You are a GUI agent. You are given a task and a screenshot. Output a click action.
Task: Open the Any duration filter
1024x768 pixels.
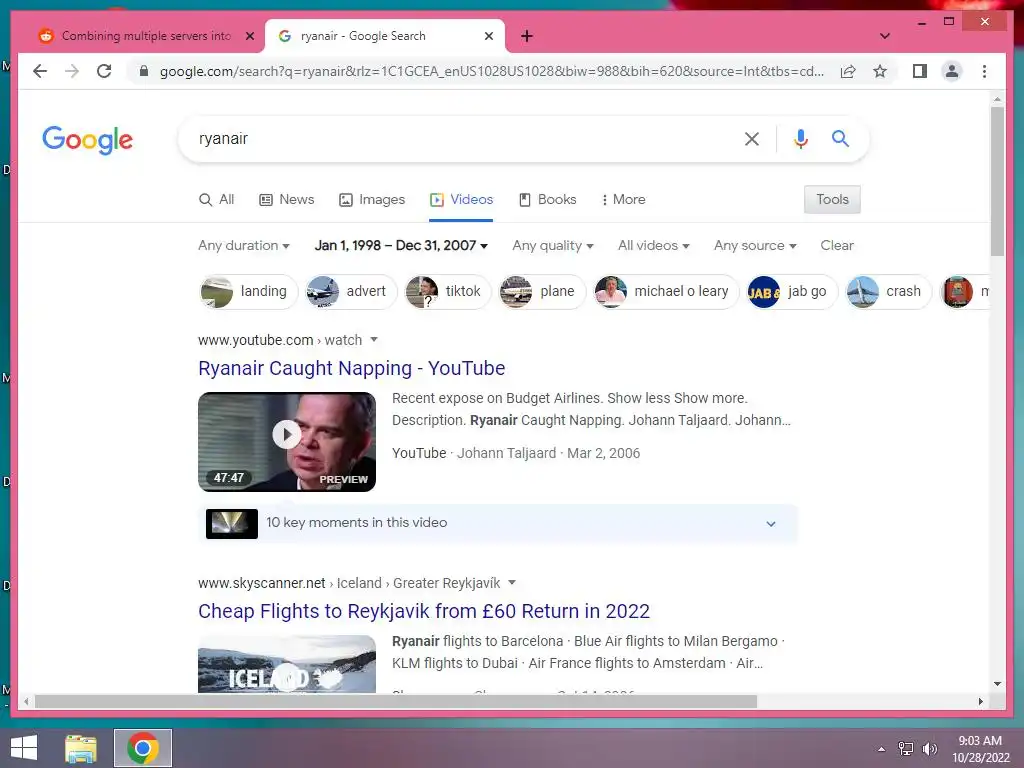point(244,246)
